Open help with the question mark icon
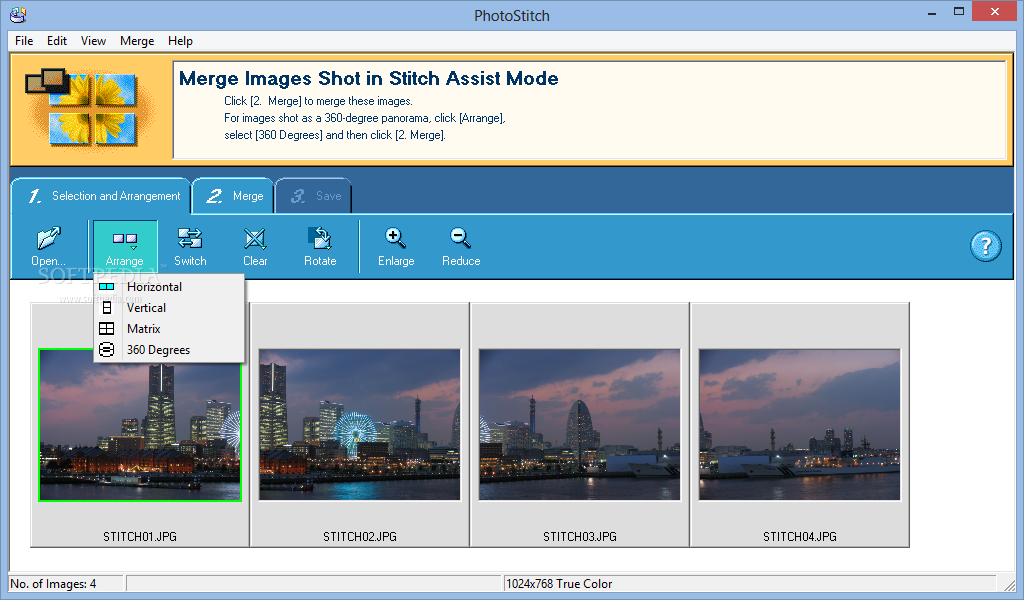This screenshot has width=1024, height=600. click(x=985, y=246)
